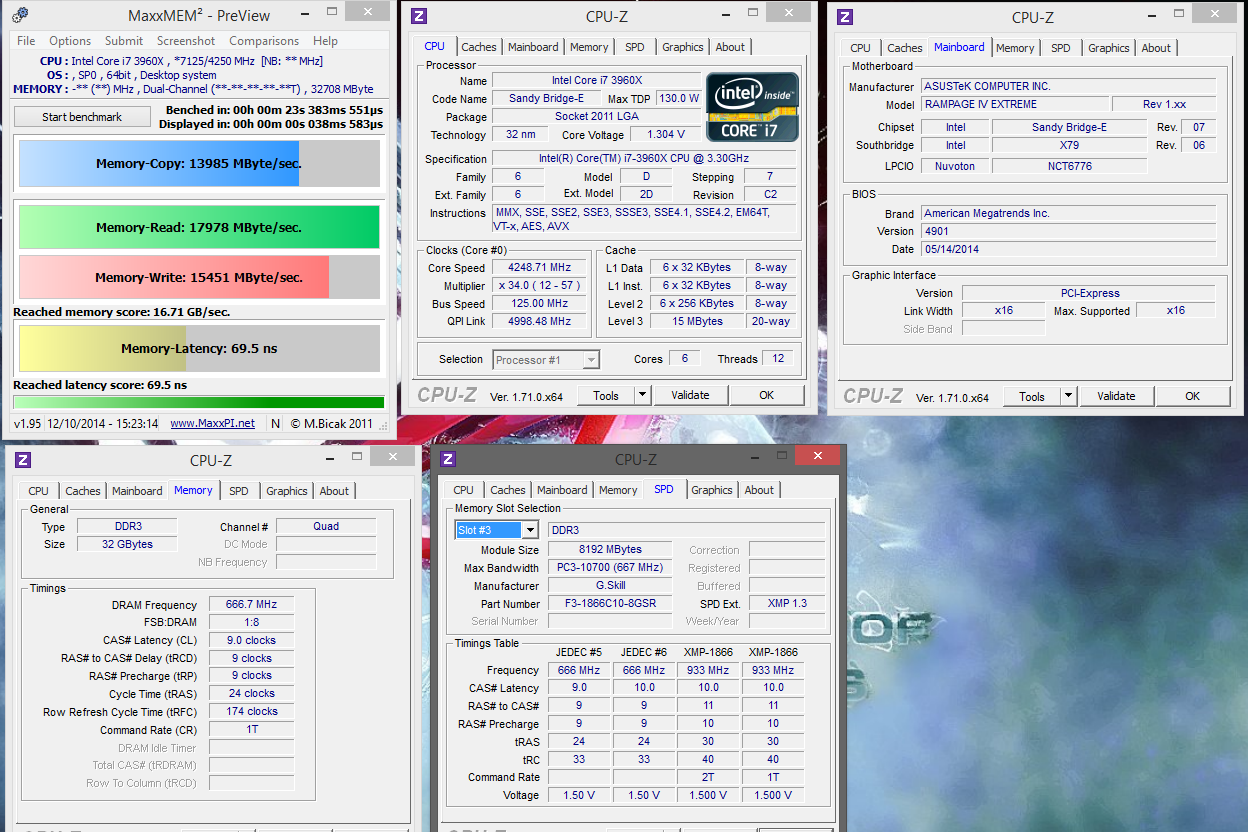Image resolution: width=1248 pixels, height=832 pixels.
Task: Click the SPD Ext. value XMP 1.3
Action: pyautogui.click(x=786, y=604)
